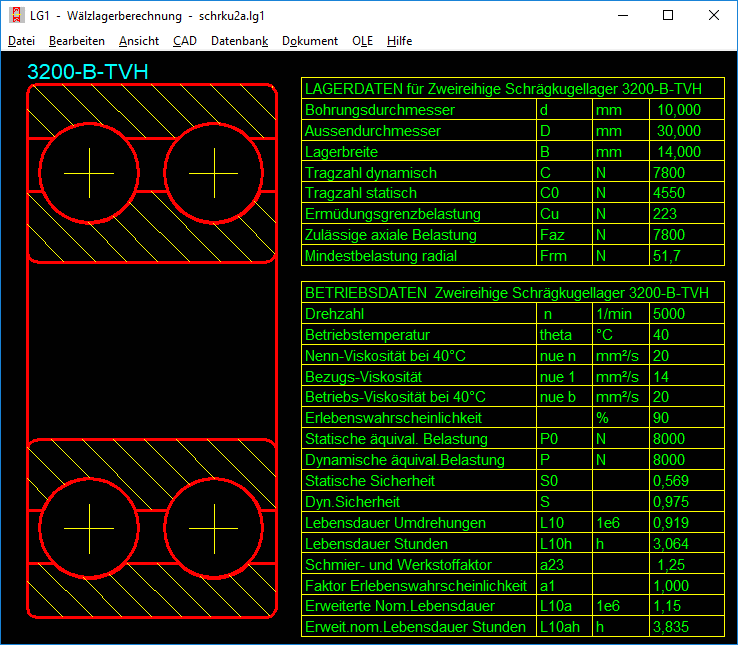Viewport: 738px width, 645px height.
Task: Click the Erweit.nom.Lebensdauer Stunden value 3,835
Action: 671,627
